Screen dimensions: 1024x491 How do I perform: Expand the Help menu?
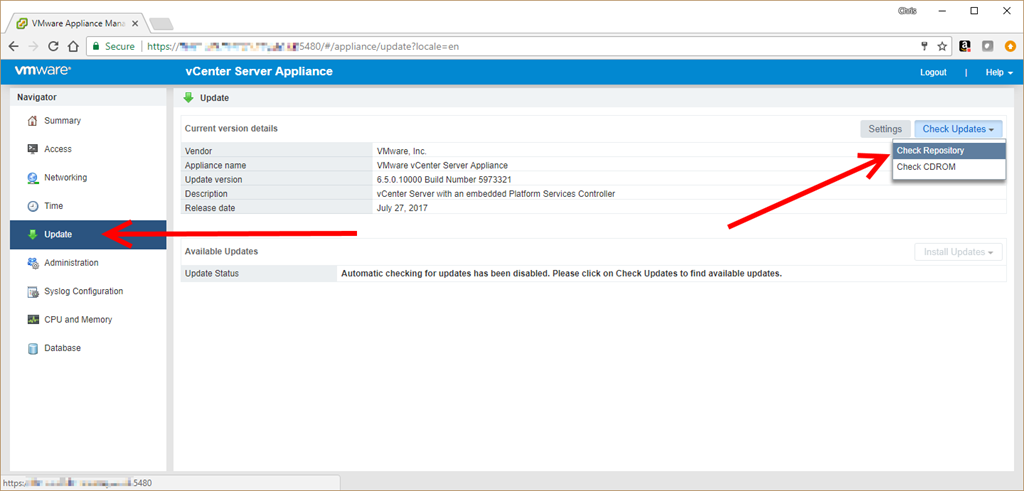pyautogui.click(x=999, y=72)
